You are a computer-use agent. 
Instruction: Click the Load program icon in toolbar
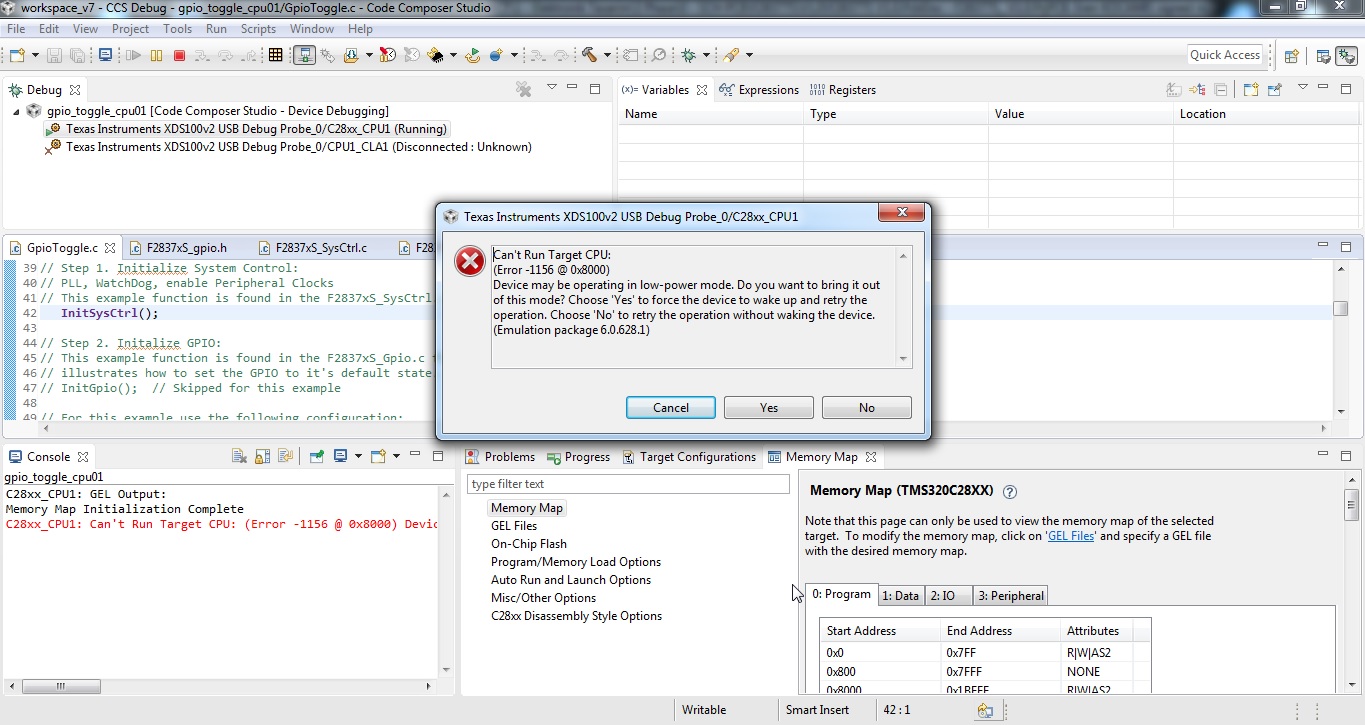click(352, 55)
